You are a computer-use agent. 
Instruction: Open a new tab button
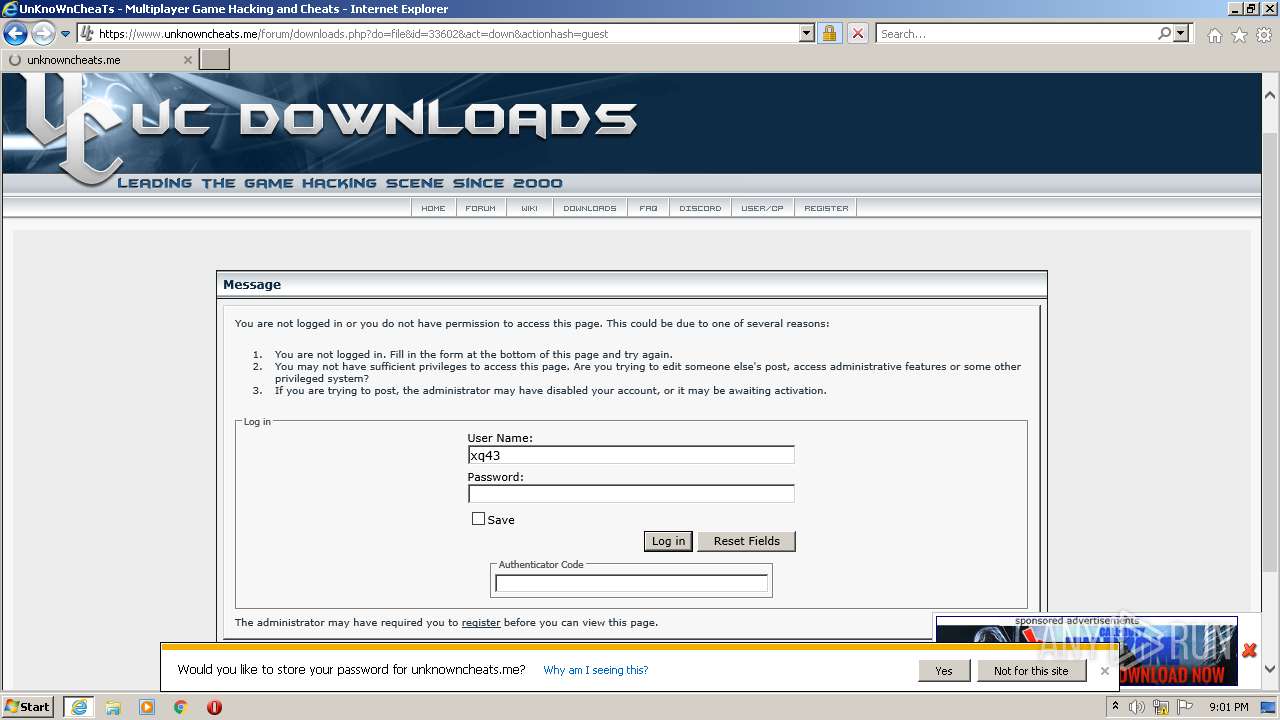(x=215, y=60)
